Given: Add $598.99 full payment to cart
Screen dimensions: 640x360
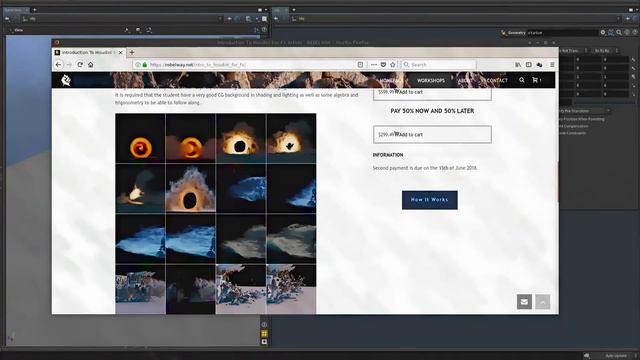Looking at the screenshot, I should [432, 93].
